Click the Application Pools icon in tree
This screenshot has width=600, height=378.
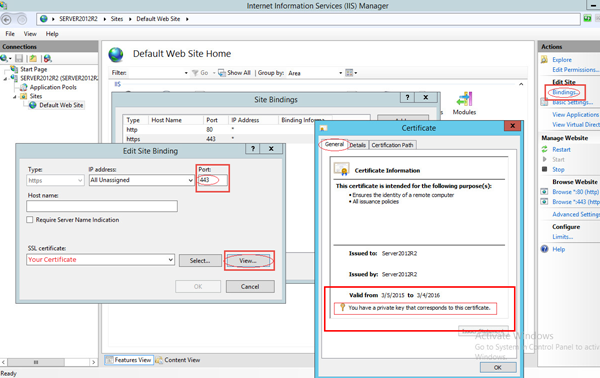[x=24, y=87]
